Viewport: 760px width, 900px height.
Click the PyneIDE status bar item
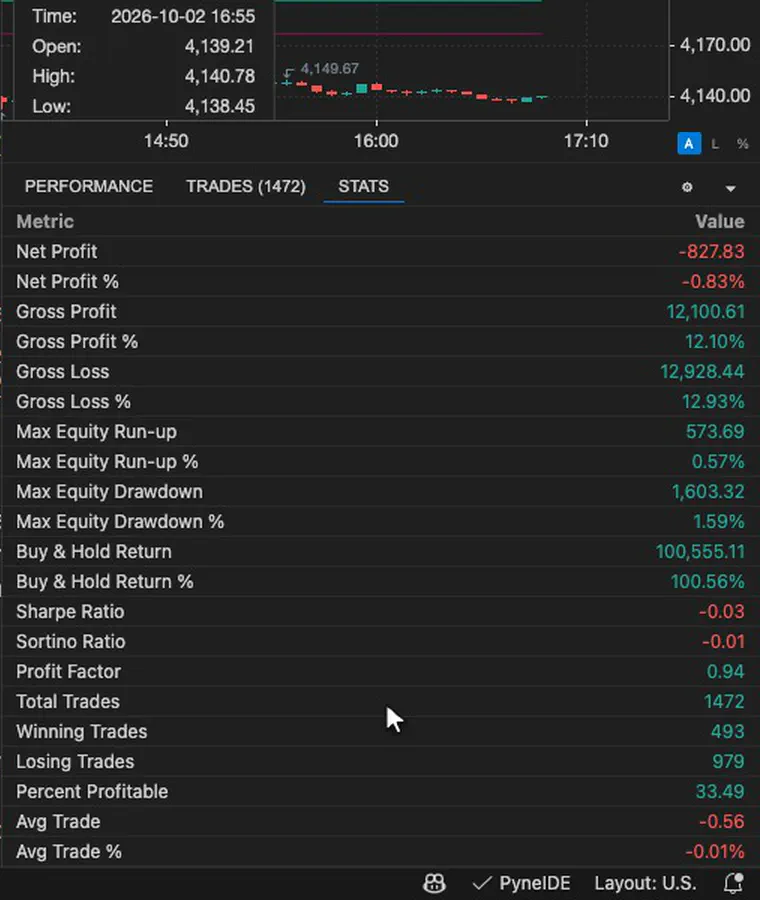tap(522, 883)
